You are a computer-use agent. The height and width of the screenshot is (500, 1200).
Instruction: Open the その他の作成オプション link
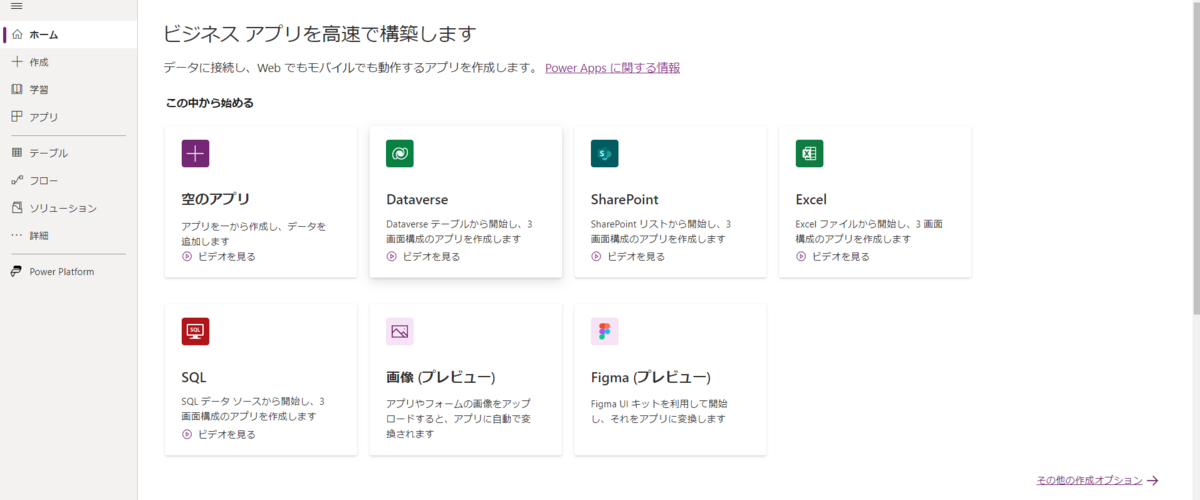1089,481
